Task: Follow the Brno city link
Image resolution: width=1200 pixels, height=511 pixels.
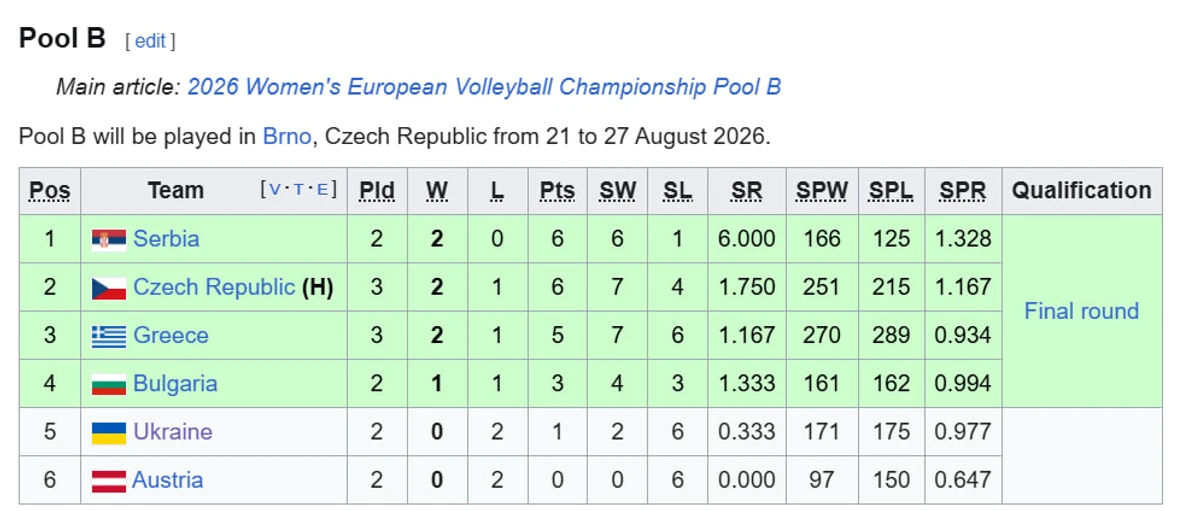Action: [x=287, y=136]
